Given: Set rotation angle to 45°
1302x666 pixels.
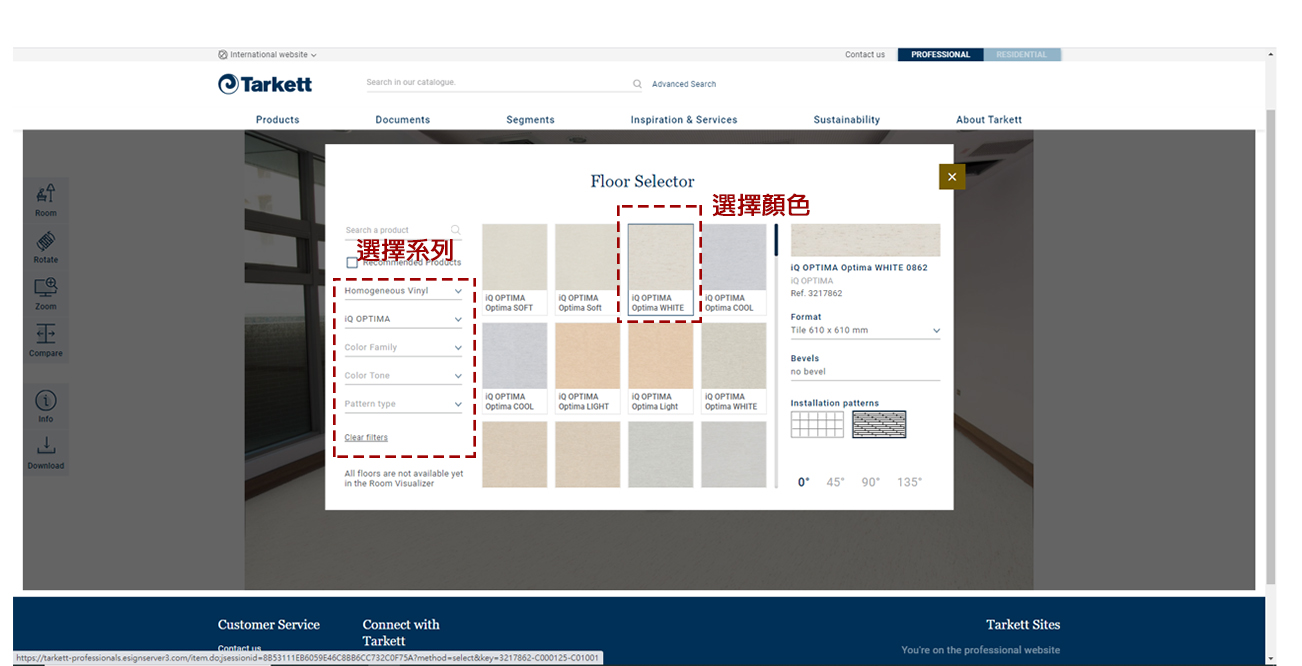Looking at the screenshot, I should 835,482.
